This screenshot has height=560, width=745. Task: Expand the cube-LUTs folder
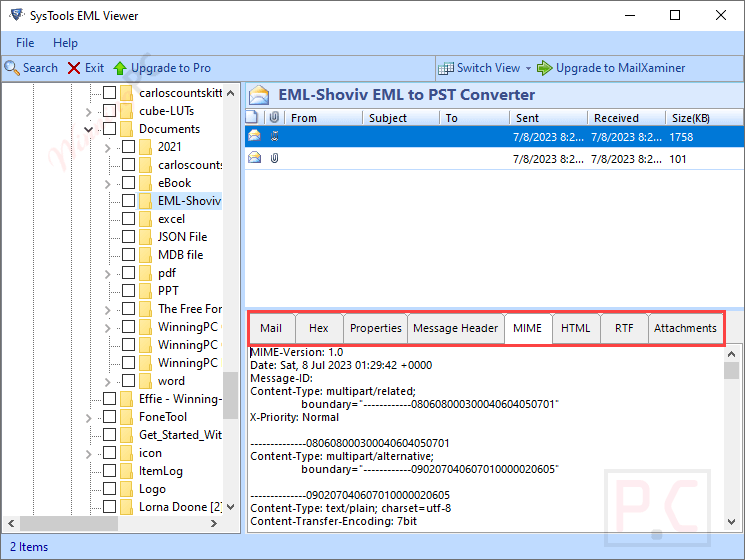point(88,112)
